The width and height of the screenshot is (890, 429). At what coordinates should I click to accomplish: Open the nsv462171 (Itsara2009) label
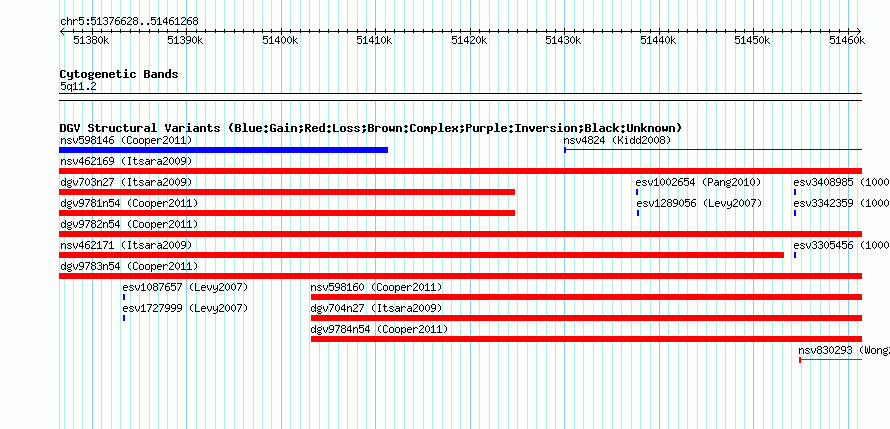point(126,245)
